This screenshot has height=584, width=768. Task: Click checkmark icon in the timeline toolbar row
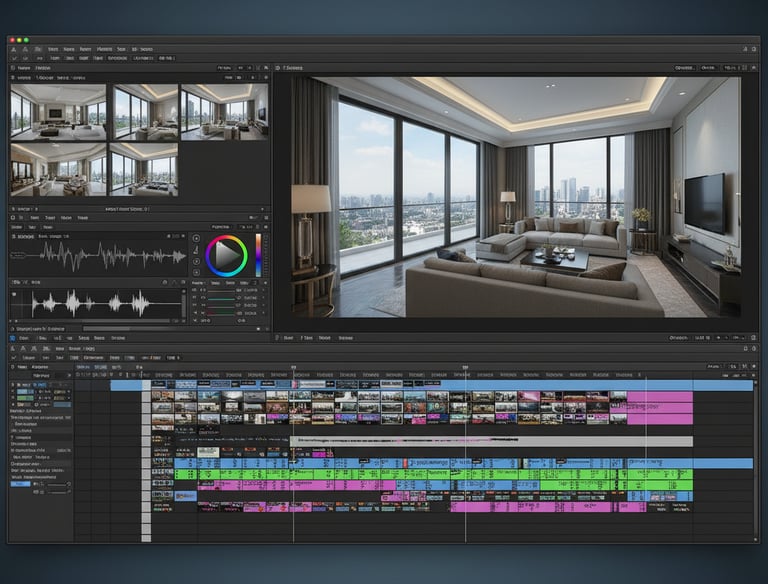point(14,358)
